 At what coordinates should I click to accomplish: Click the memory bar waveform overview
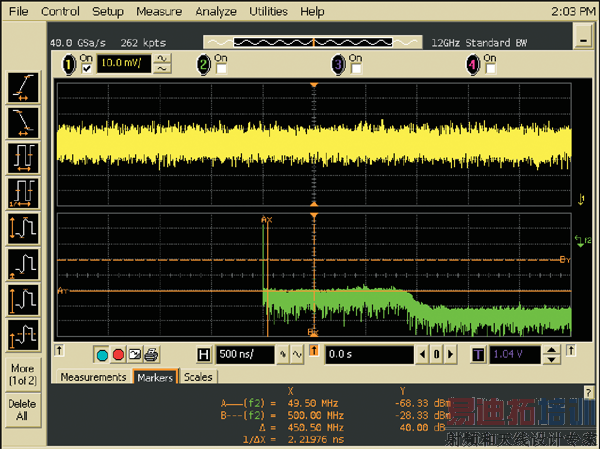pyautogui.click(x=313, y=42)
